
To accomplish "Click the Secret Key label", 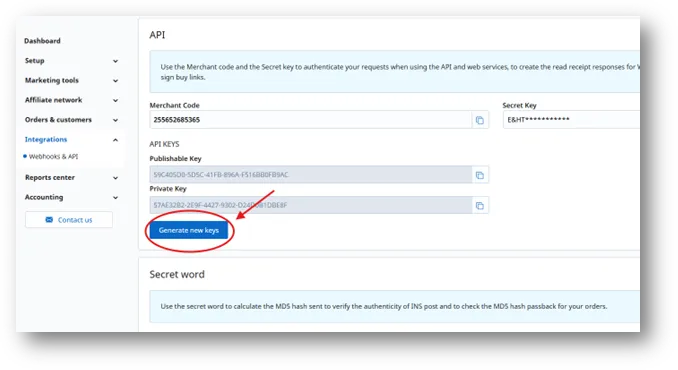I will click(519, 105).
